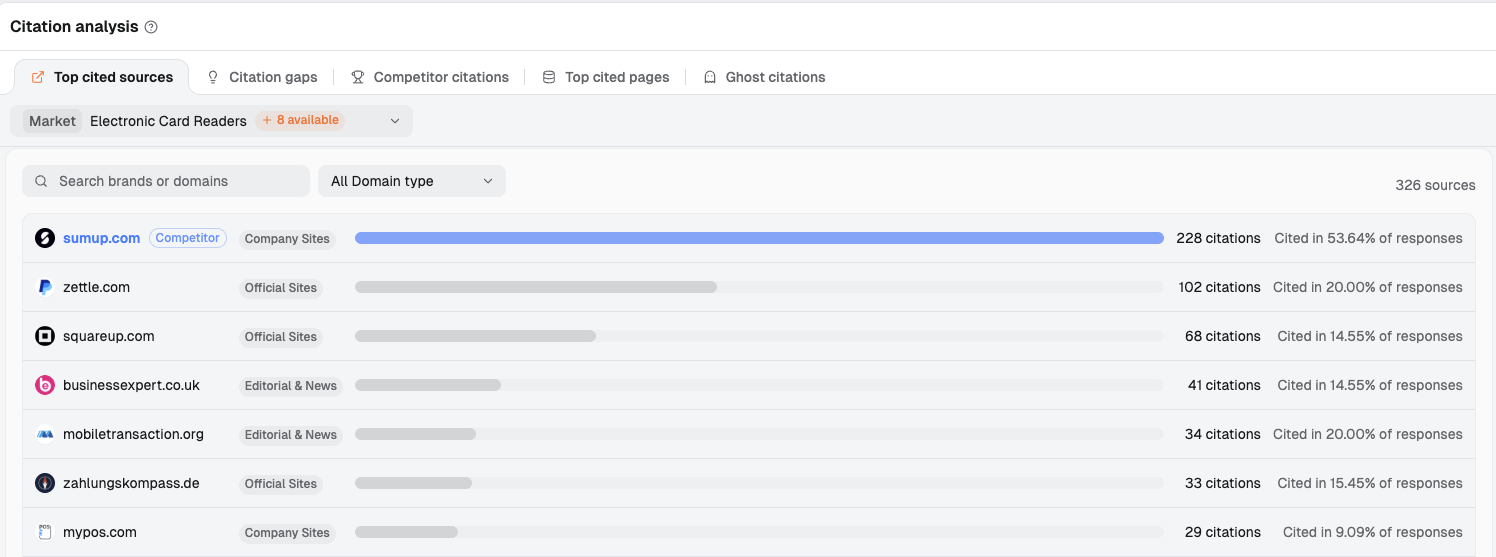Click the '34 citations' value
This screenshot has width=1496, height=557.
pyautogui.click(x=1223, y=434)
